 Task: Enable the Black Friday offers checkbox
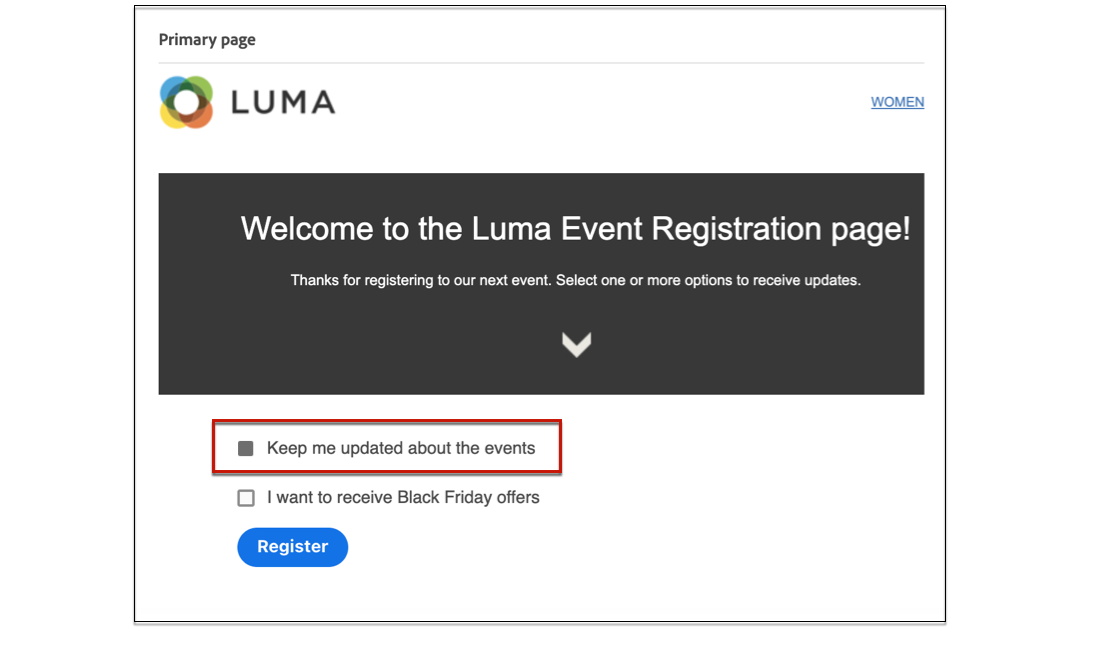pyautogui.click(x=246, y=498)
